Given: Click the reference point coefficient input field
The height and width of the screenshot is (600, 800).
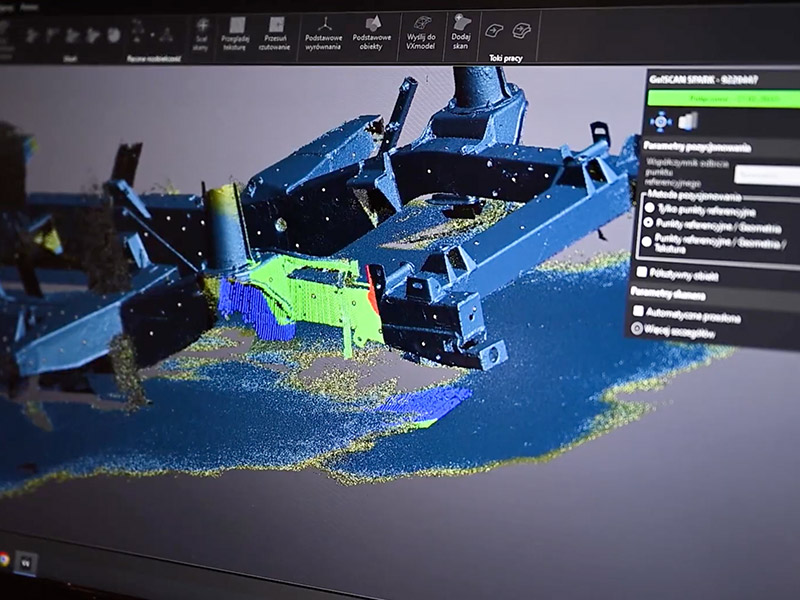Looking at the screenshot, I should [x=766, y=176].
